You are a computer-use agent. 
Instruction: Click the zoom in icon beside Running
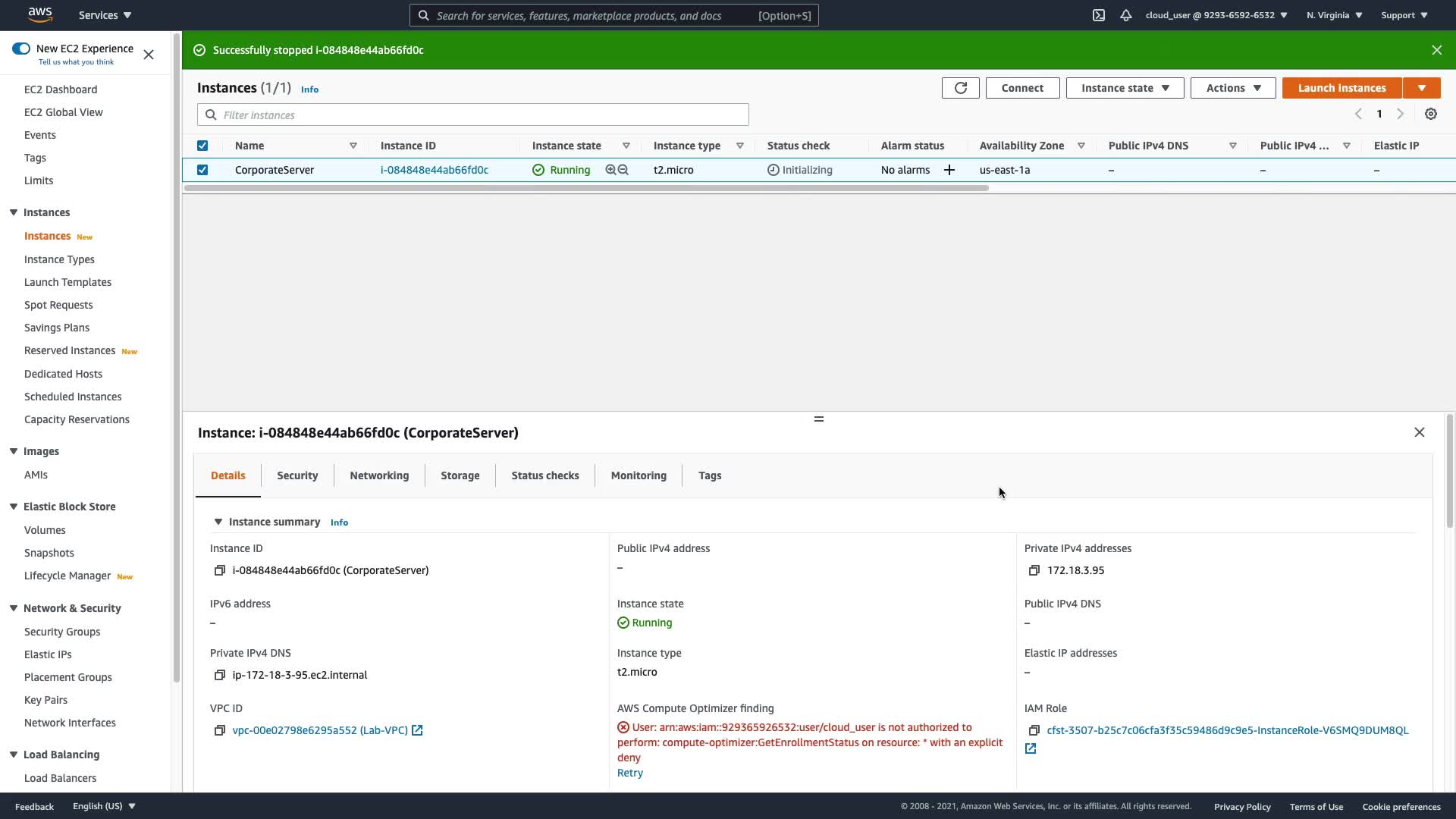(610, 170)
